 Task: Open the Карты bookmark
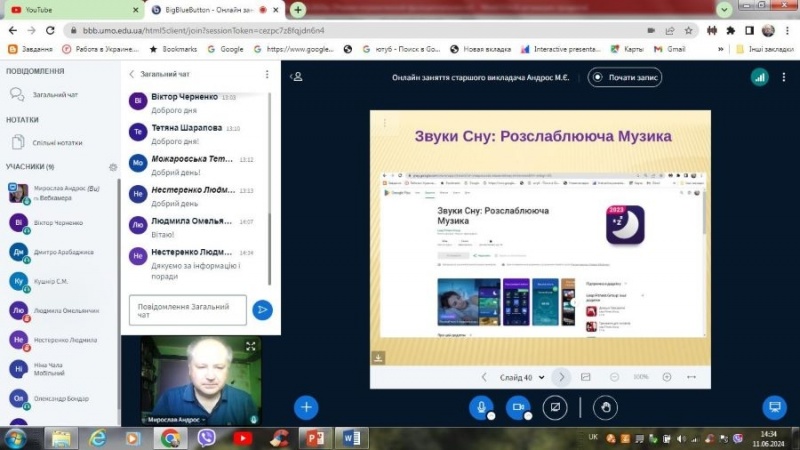[627, 49]
